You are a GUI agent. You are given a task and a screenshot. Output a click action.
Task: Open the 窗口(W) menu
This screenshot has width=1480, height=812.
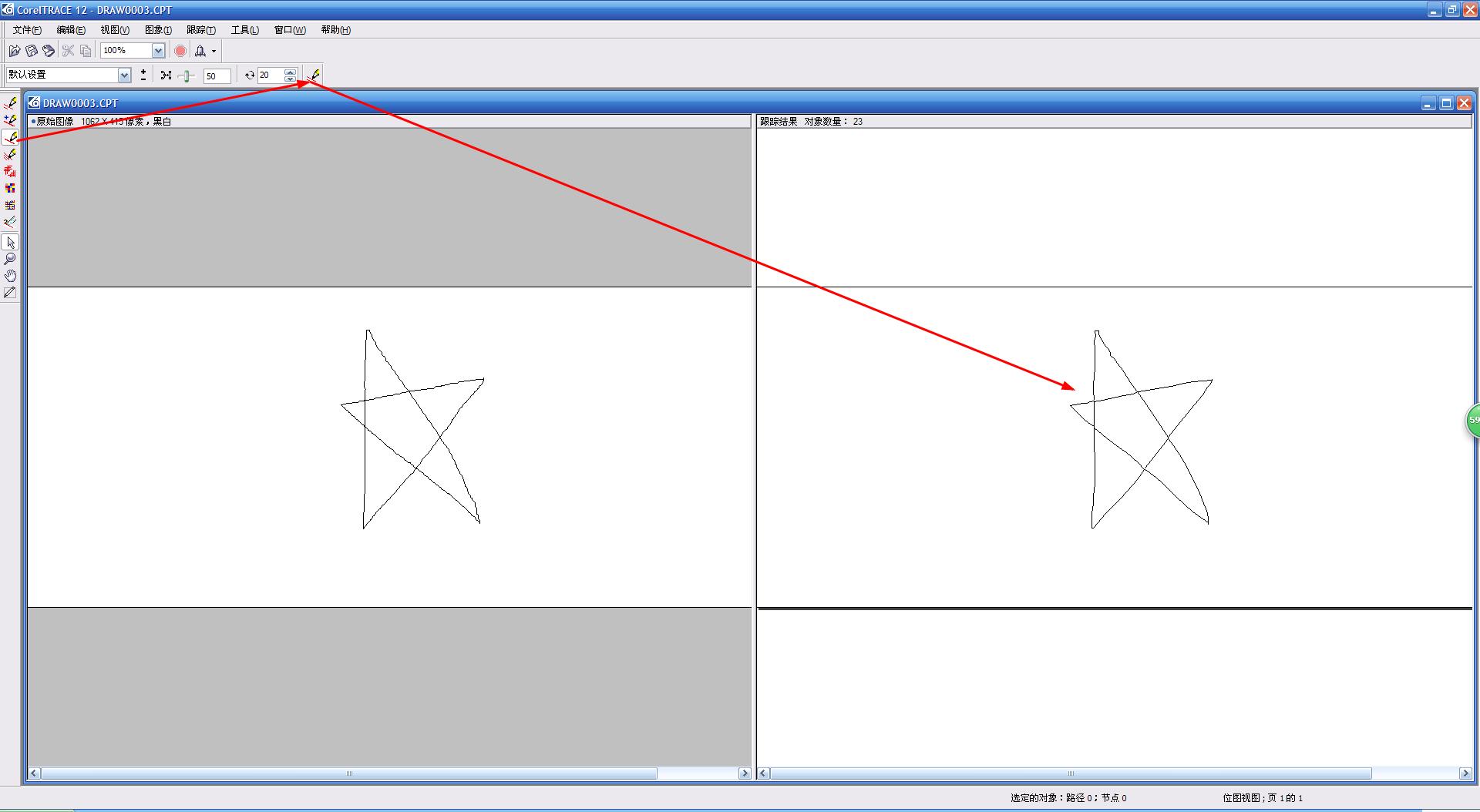(x=290, y=30)
